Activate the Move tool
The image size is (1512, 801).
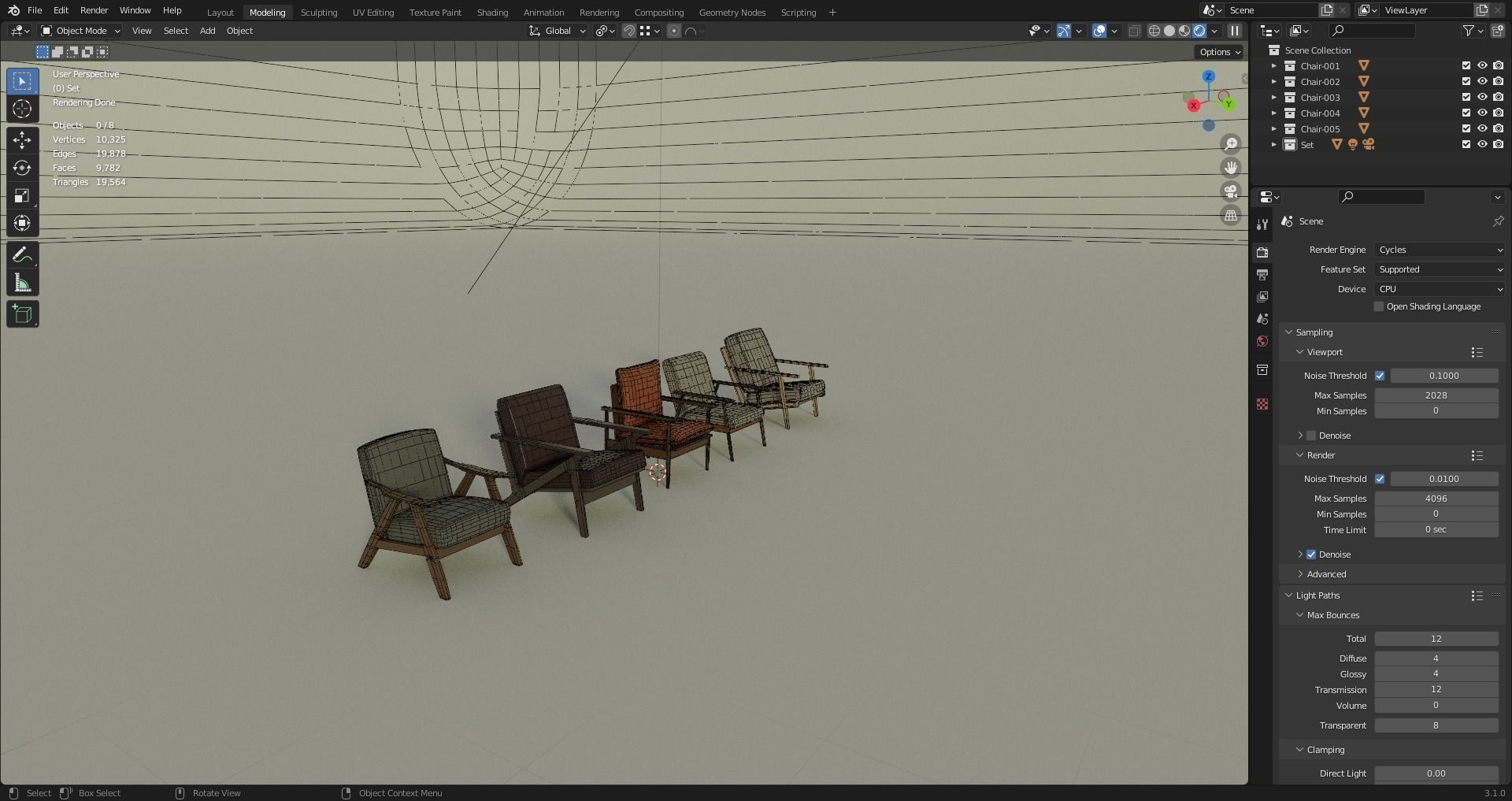point(22,140)
